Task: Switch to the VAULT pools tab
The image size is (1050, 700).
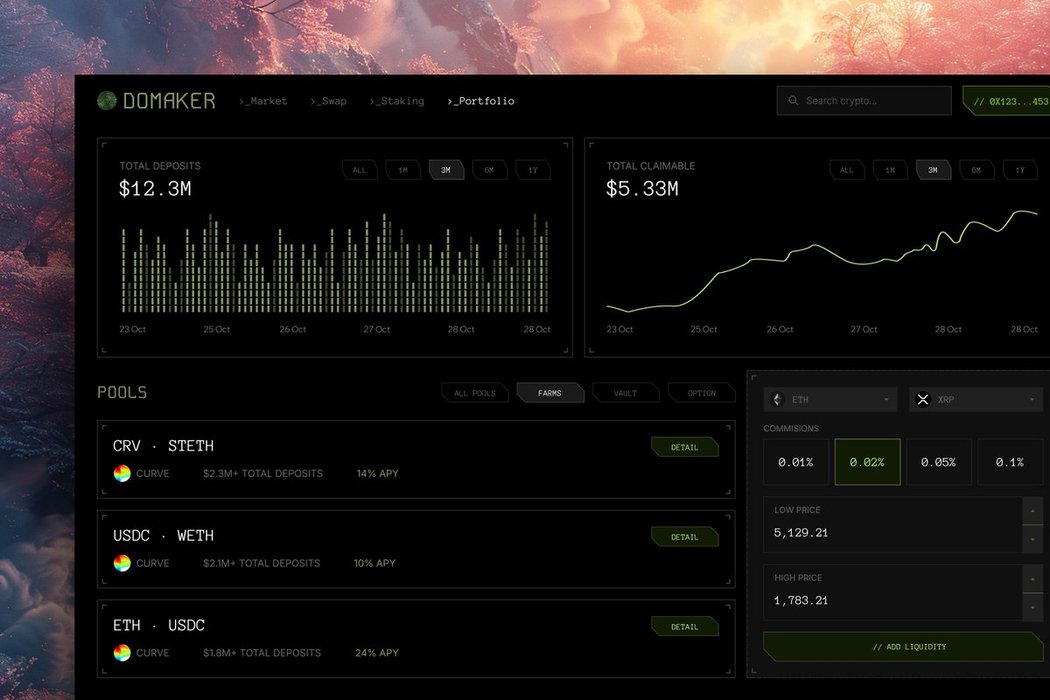Action: click(625, 393)
